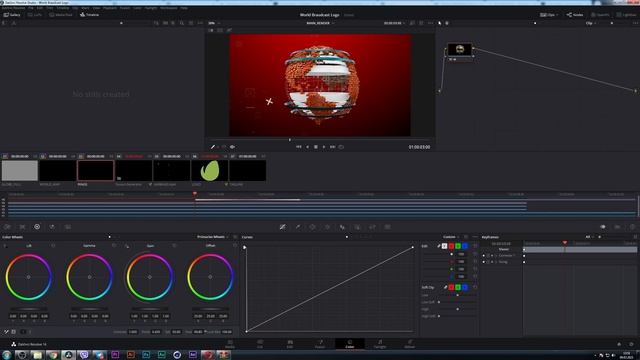Toggle the red Soft Clip channel

coord(451,287)
